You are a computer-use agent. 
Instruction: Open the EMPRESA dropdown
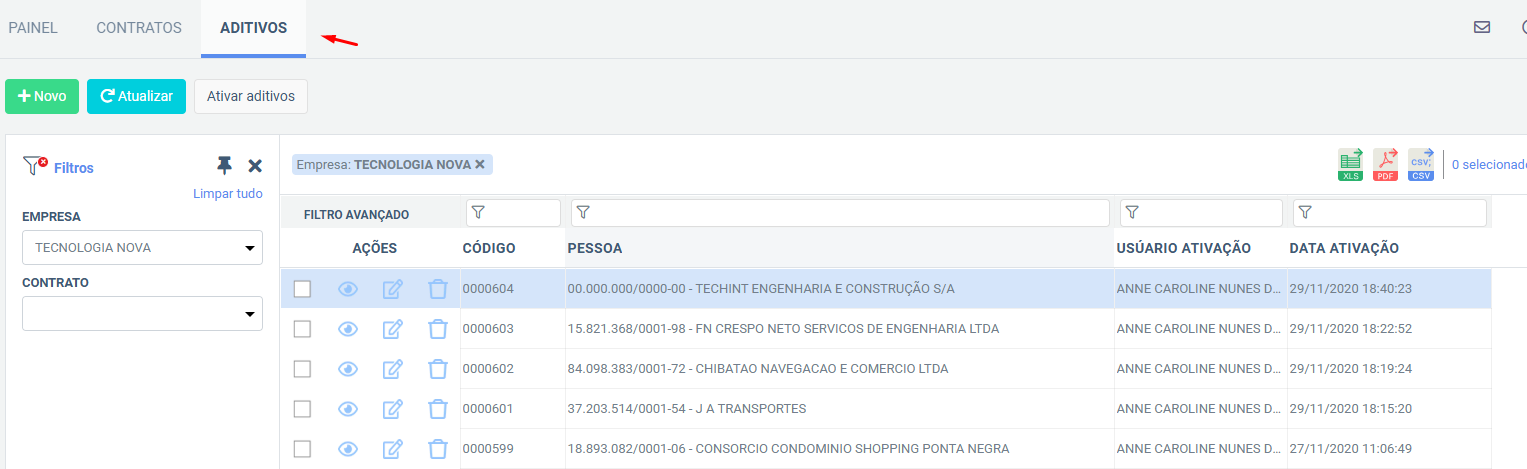142,247
